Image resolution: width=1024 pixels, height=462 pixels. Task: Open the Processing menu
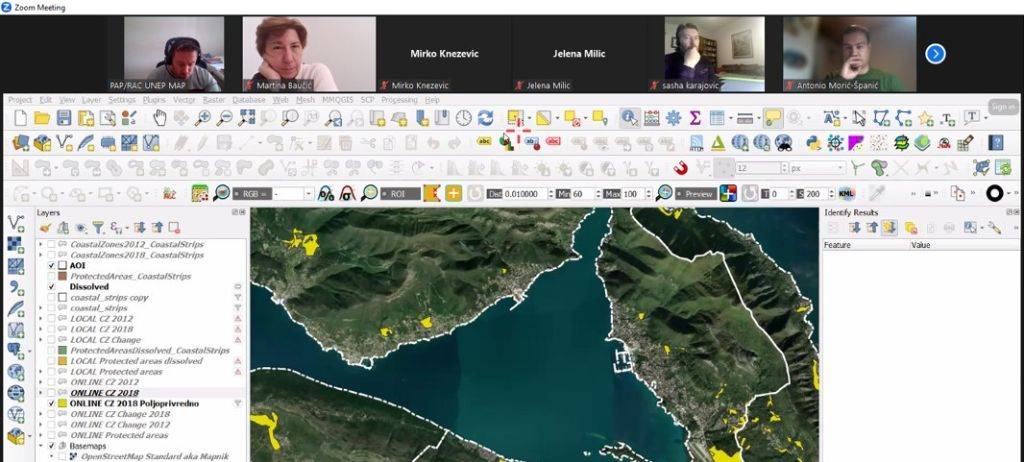399,100
